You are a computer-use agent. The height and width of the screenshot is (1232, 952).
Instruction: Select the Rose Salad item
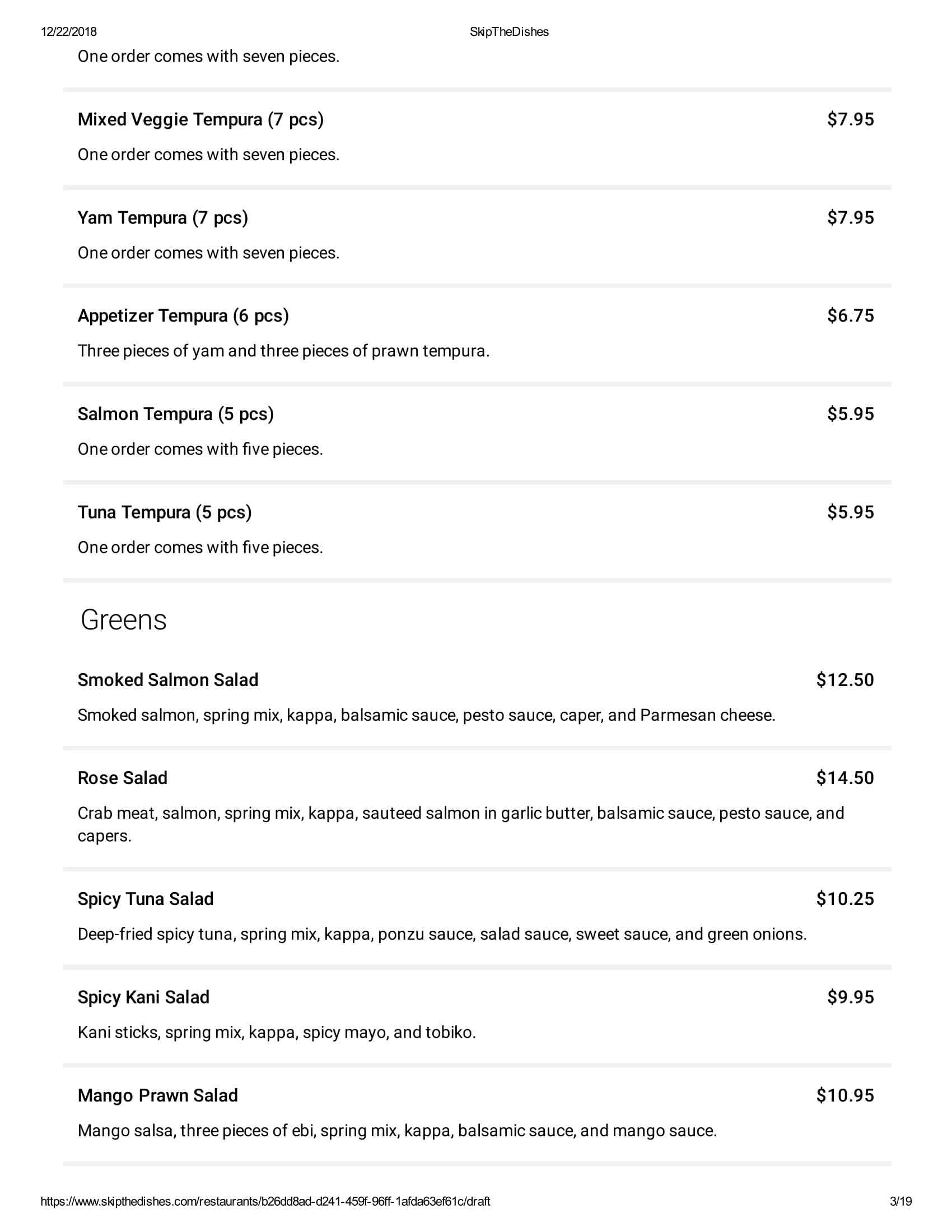tap(123, 778)
